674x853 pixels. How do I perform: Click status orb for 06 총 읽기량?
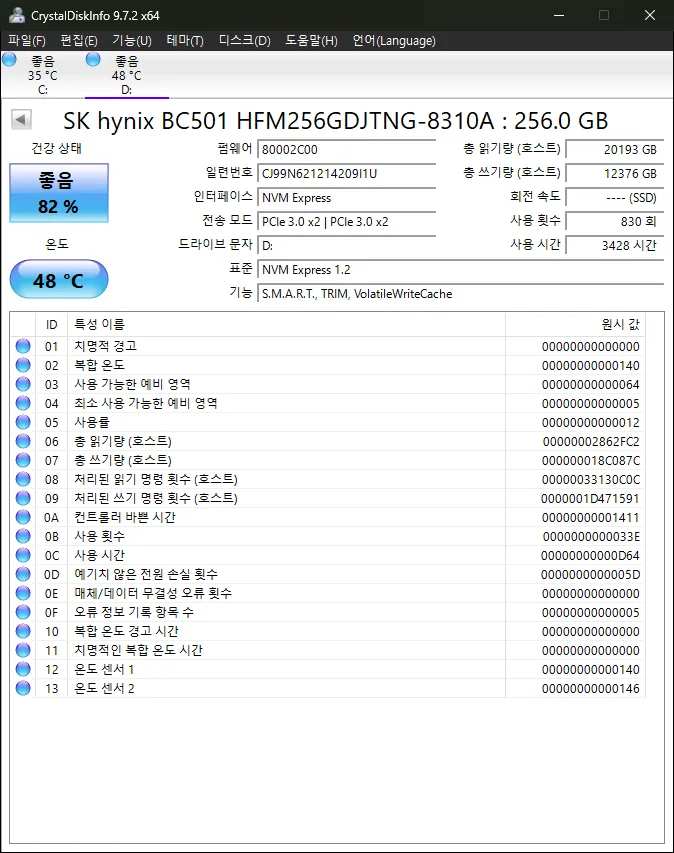coord(23,441)
